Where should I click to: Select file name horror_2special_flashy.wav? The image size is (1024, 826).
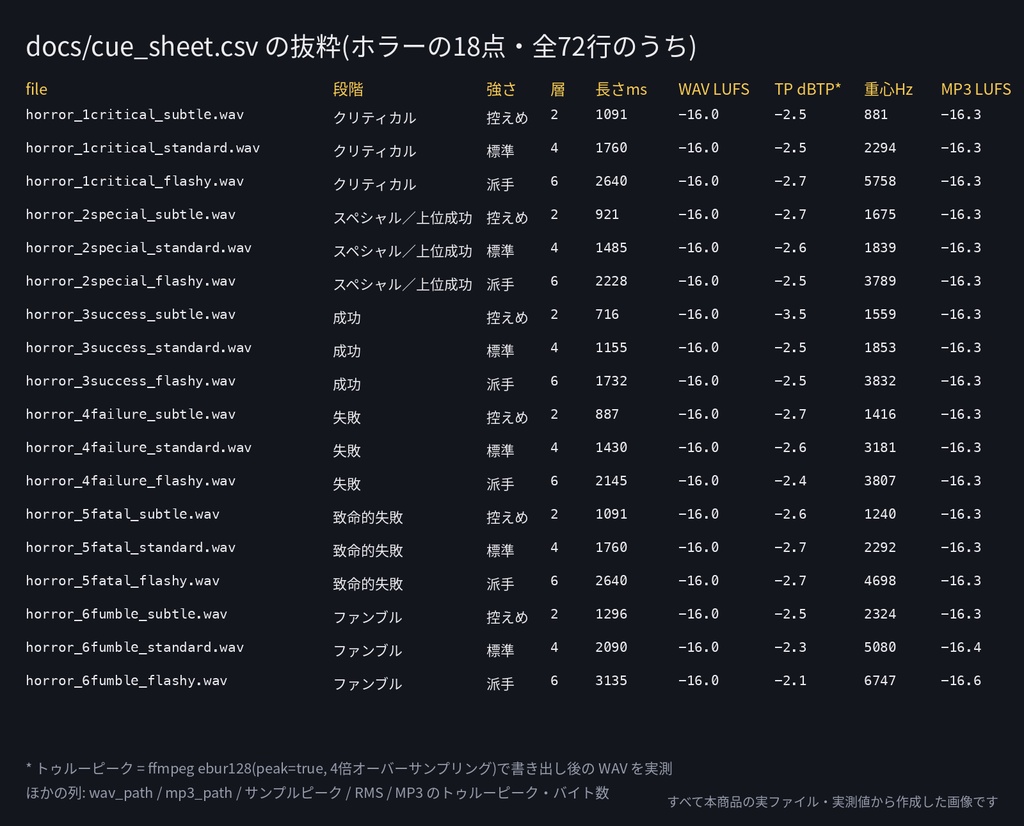coord(131,281)
